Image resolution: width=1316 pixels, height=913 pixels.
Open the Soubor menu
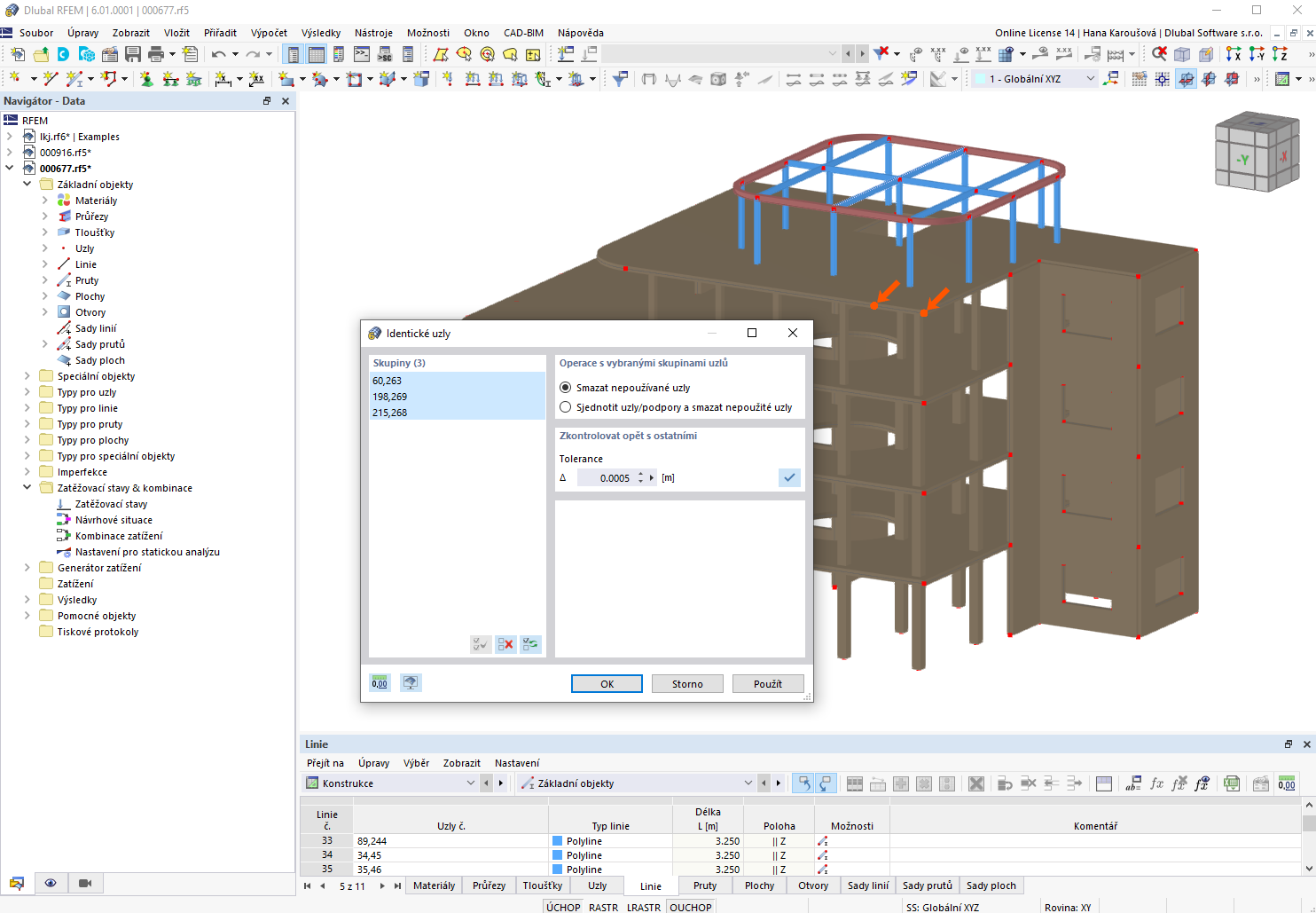[36, 33]
